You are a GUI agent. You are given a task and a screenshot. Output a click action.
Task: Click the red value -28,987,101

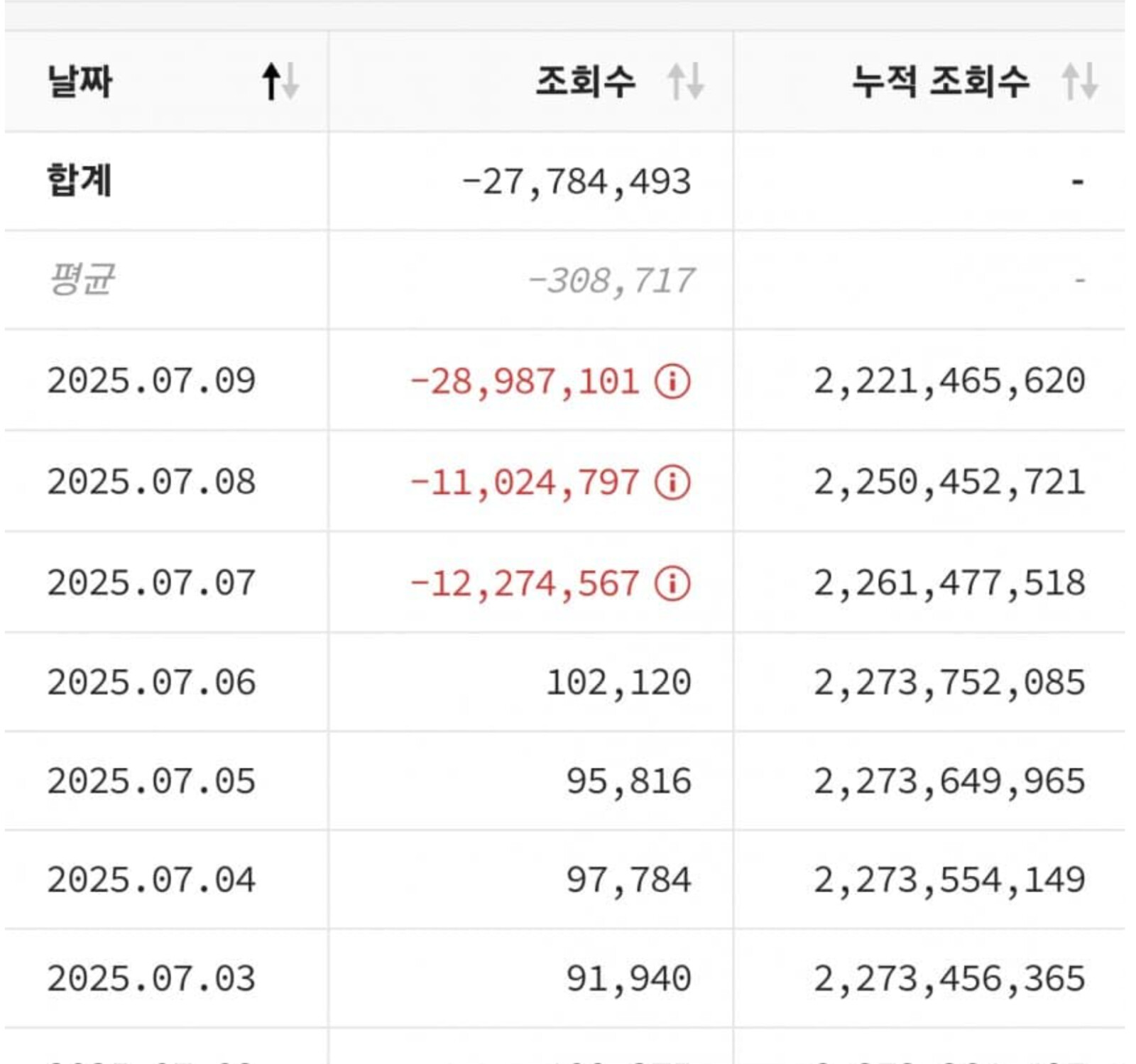(525, 381)
